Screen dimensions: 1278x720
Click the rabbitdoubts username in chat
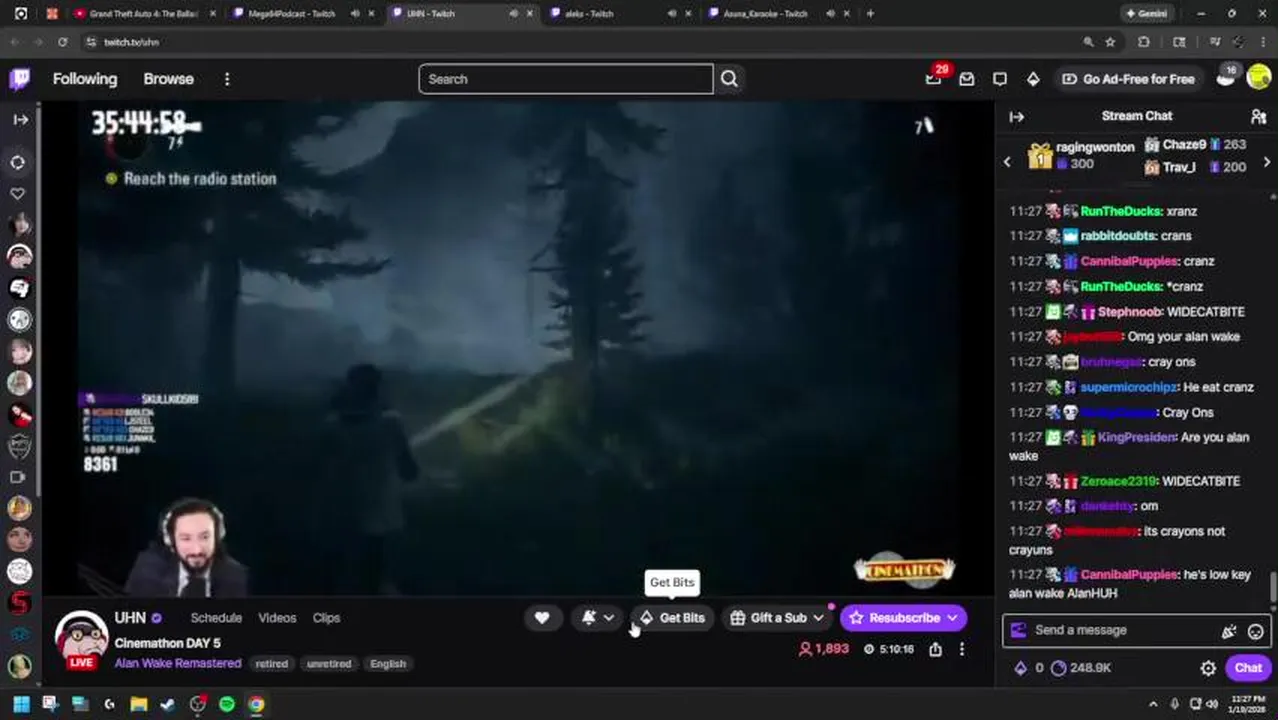pos(1119,236)
